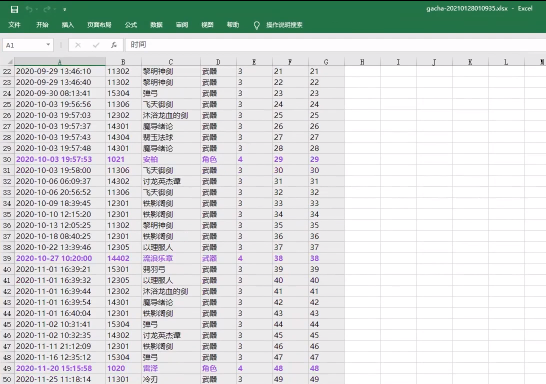Select column A header
Image resolution: width=546 pixels, height=384 pixels.
pos(60,62)
